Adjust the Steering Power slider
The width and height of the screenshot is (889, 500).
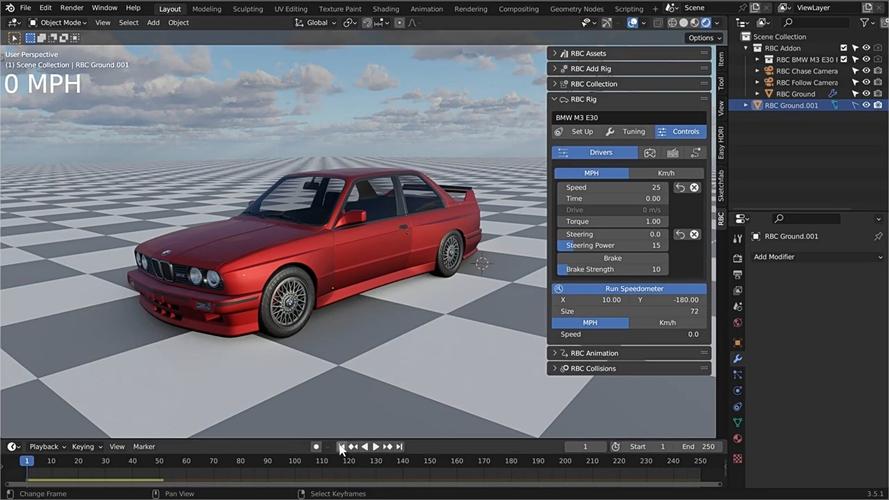tap(612, 245)
